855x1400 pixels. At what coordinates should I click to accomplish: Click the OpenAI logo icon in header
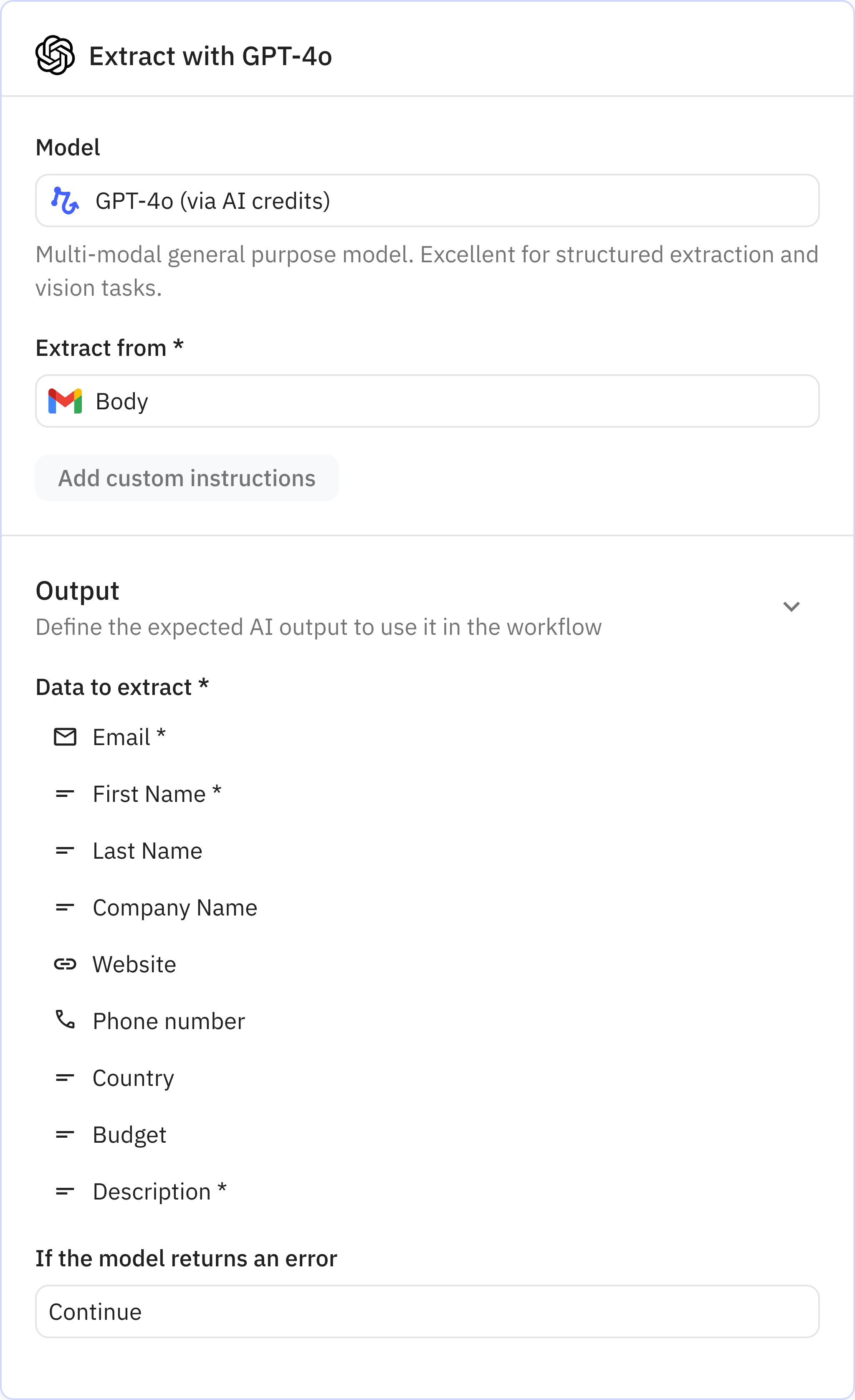(x=55, y=56)
